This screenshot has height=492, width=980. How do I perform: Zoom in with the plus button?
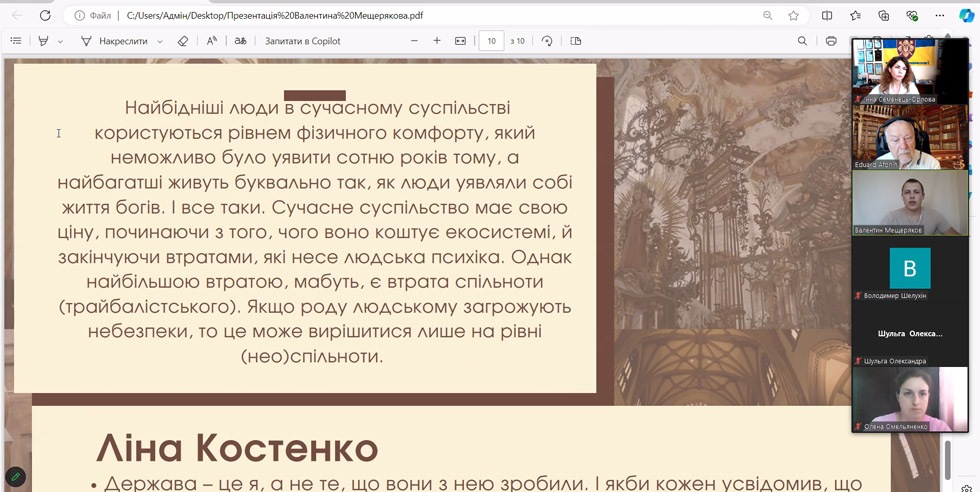(437, 41)
